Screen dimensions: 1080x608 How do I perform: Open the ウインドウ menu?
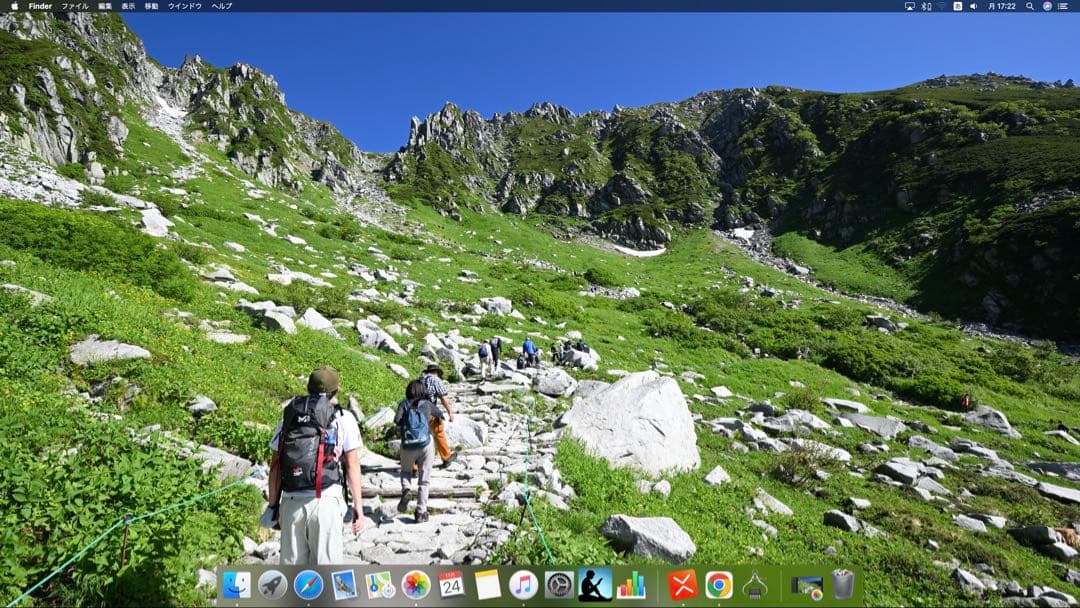[x=184, y=6]
